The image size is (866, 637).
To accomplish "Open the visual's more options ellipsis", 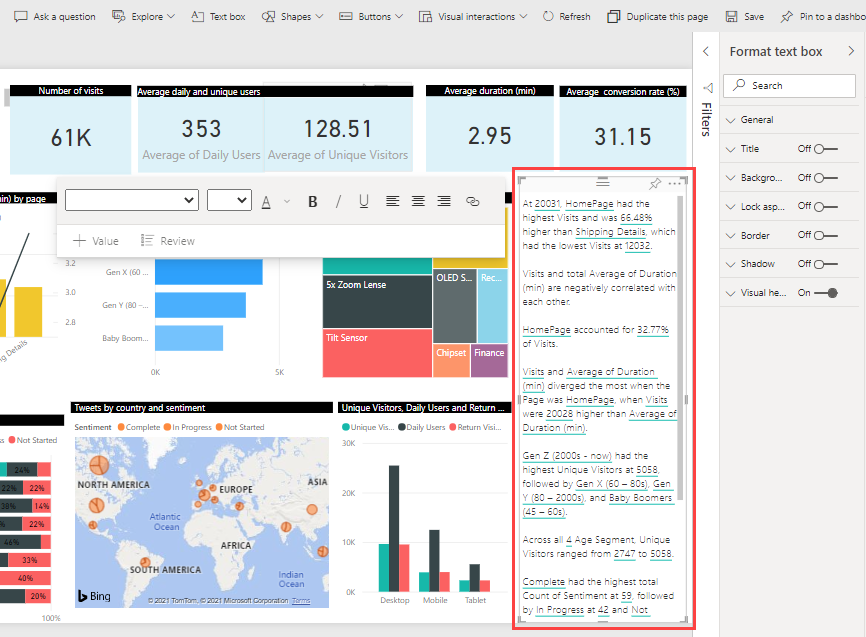I will [674, 183].
